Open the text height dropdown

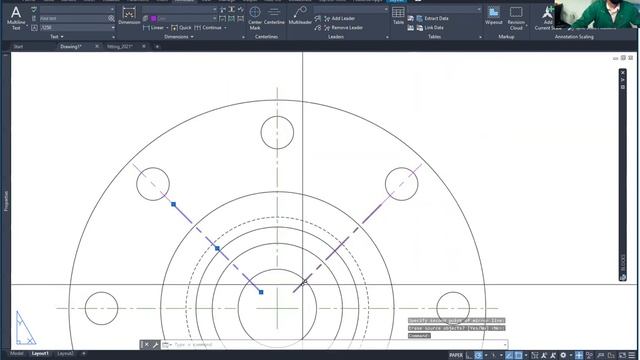click(113, 28)
